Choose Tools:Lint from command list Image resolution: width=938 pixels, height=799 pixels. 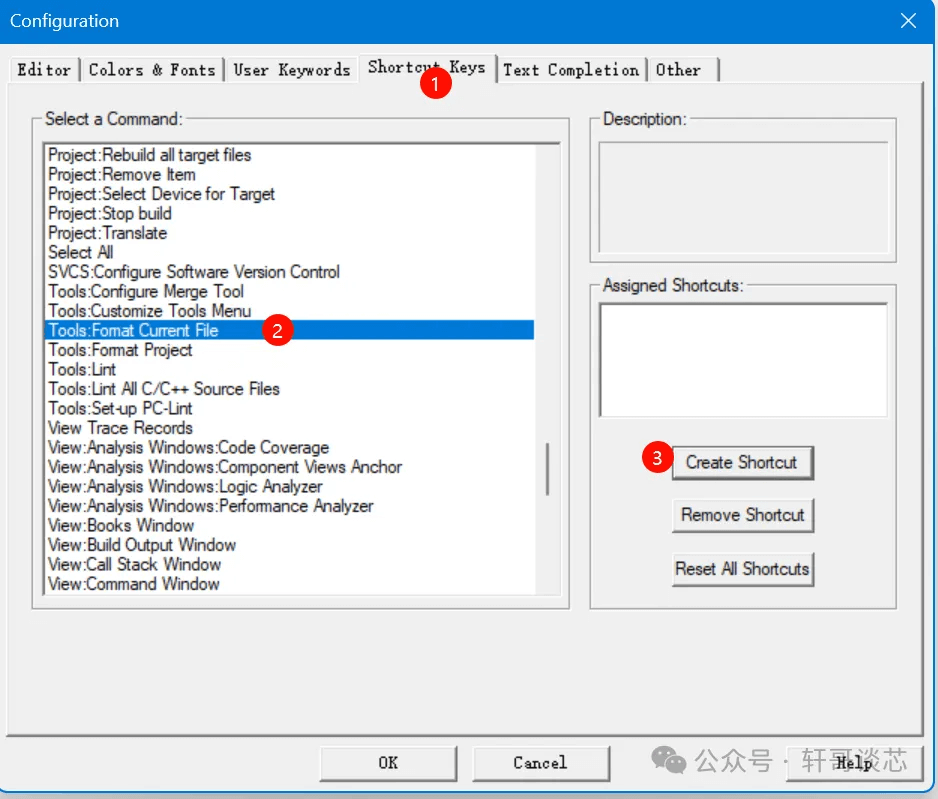(82, 369)
